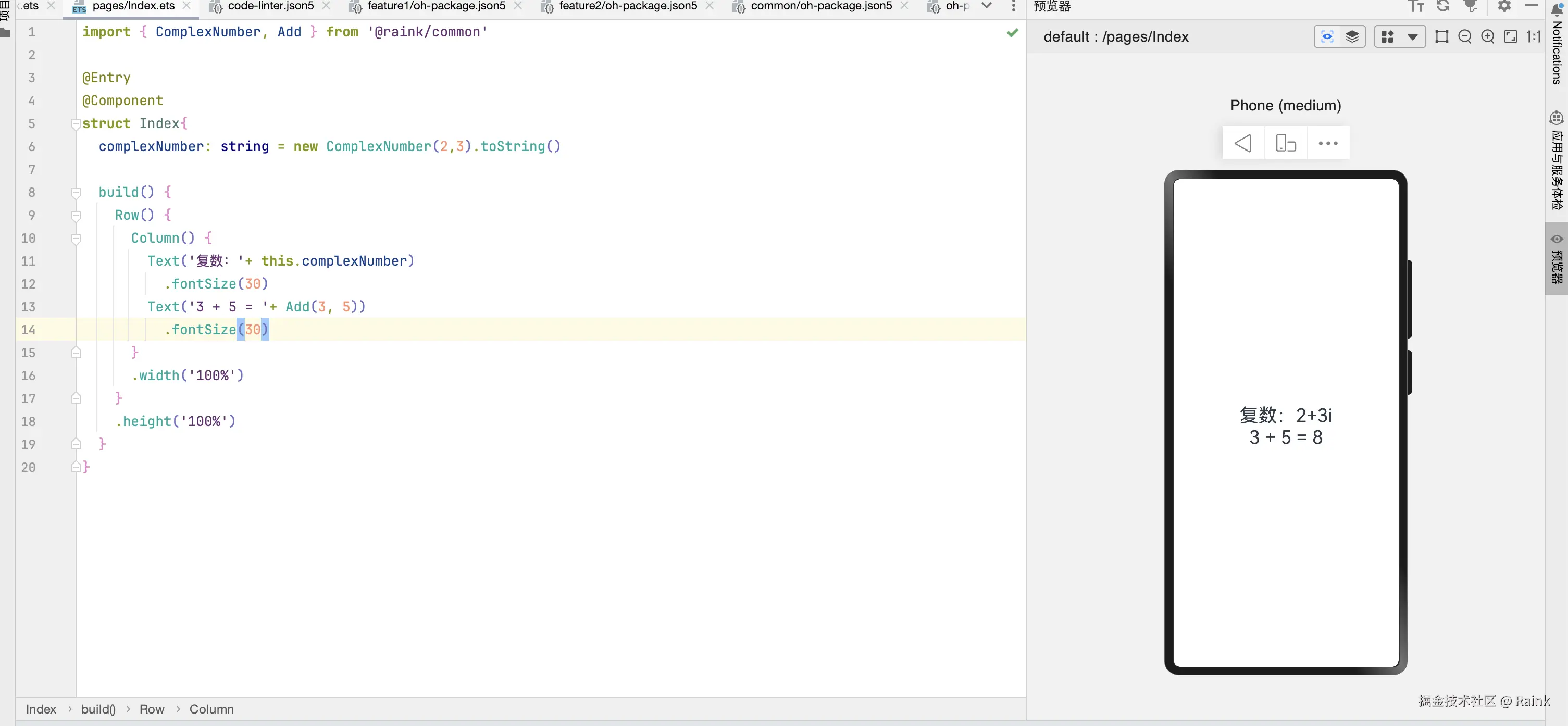Reset preview zoom with 1:1 button
Screen dimensions: 1568x726
tap(1533, 36)
